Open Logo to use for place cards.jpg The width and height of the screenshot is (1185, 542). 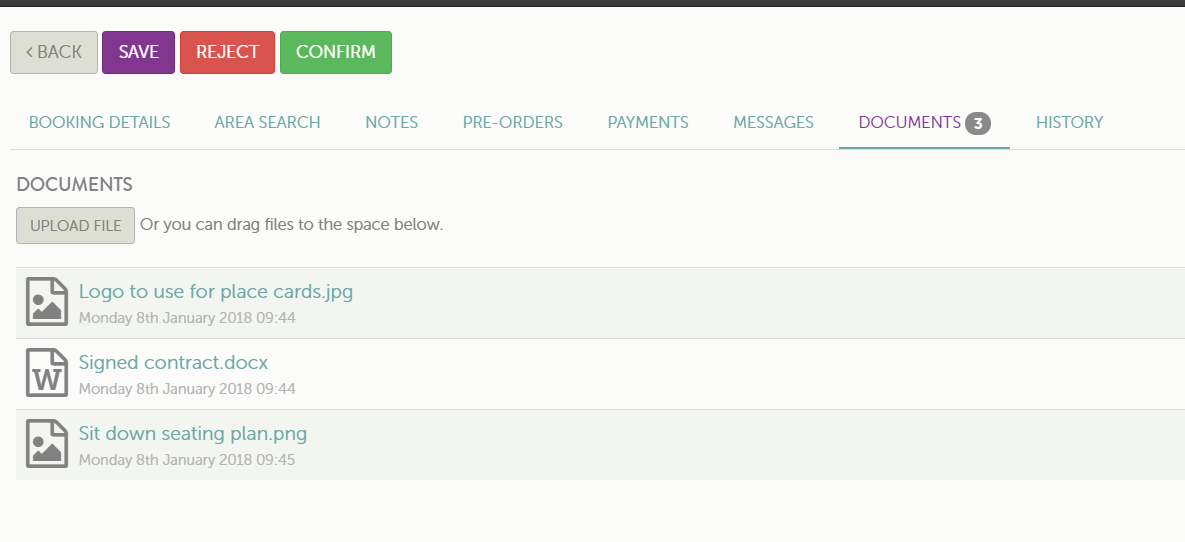[x=215, y=292]
